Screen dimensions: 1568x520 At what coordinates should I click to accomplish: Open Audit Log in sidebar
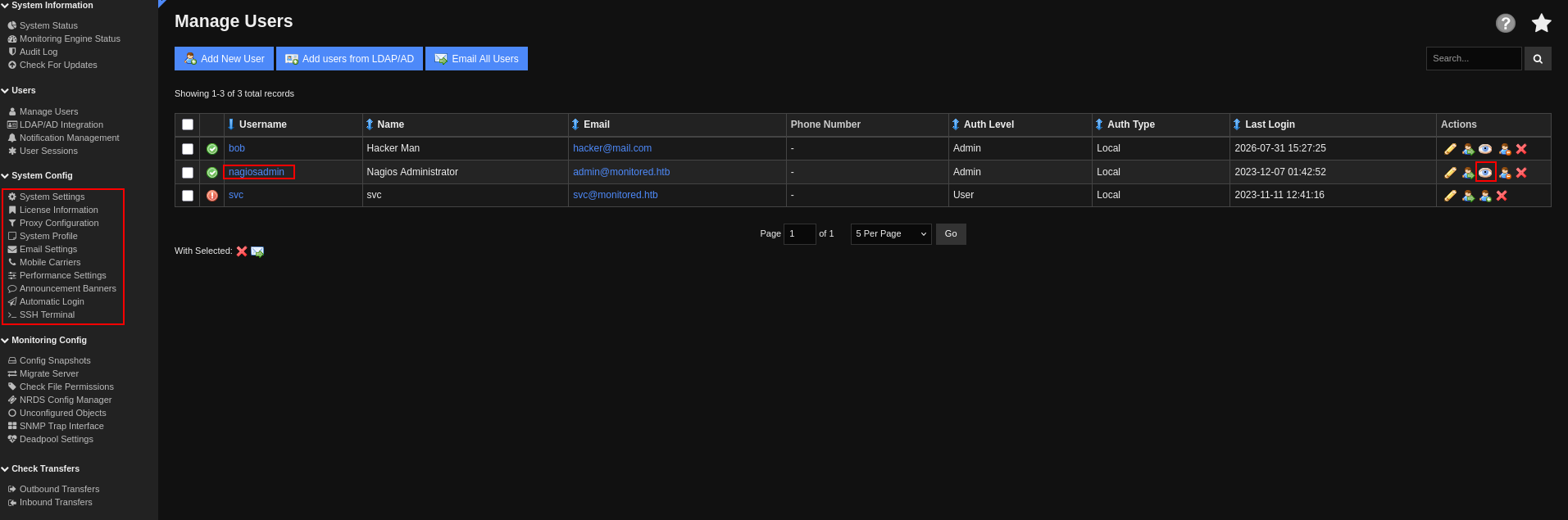click(39, 52)
